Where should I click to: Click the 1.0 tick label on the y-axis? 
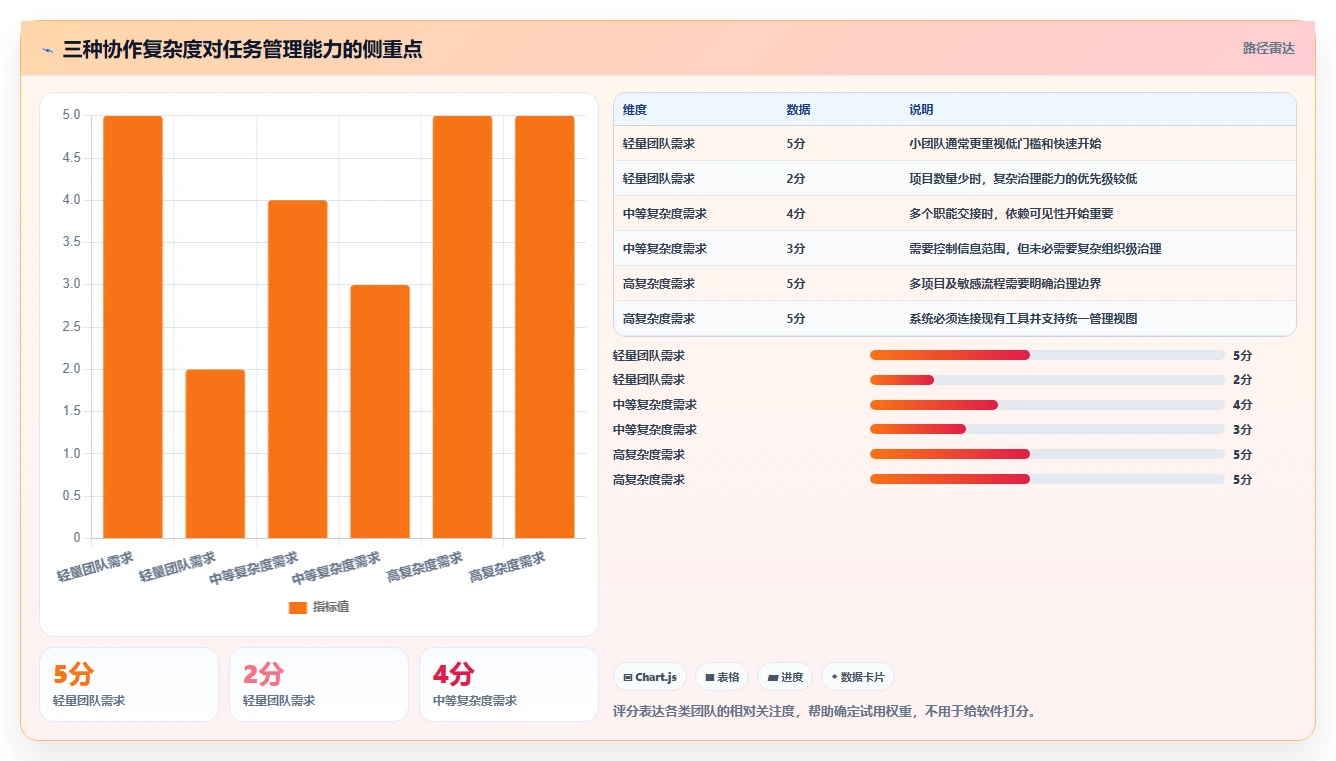click(x=71, y=454)
